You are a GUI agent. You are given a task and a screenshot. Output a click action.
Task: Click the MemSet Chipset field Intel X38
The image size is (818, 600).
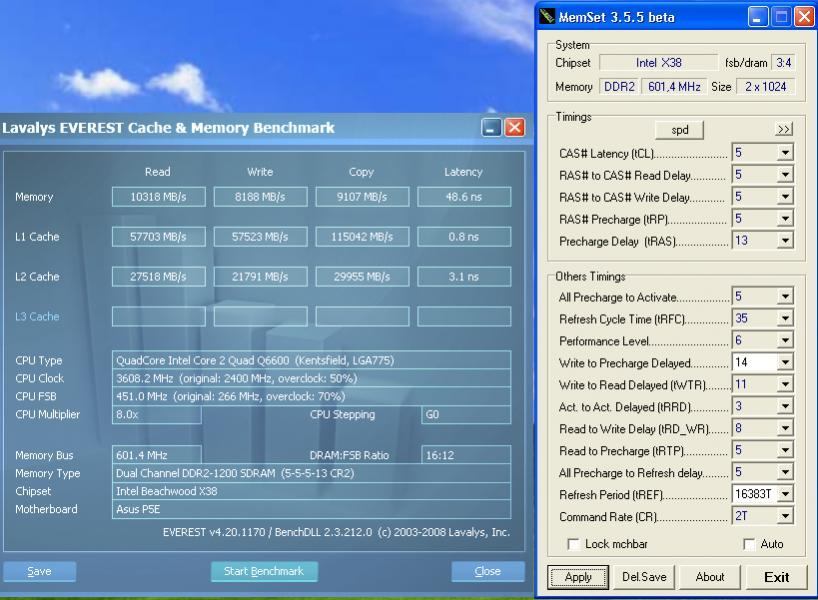click(x=658, y=63)
